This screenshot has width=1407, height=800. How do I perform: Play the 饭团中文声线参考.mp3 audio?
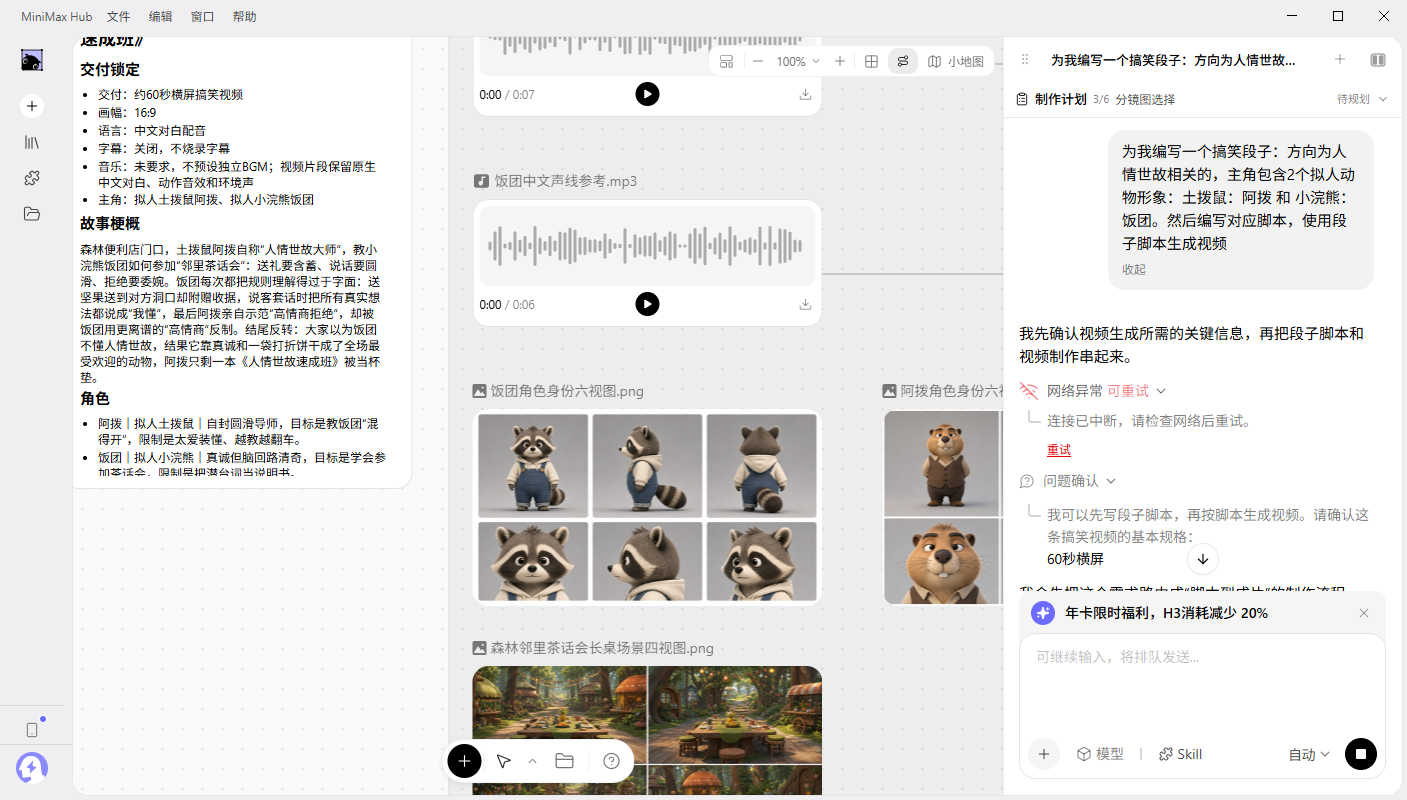[x=647, y=304]
